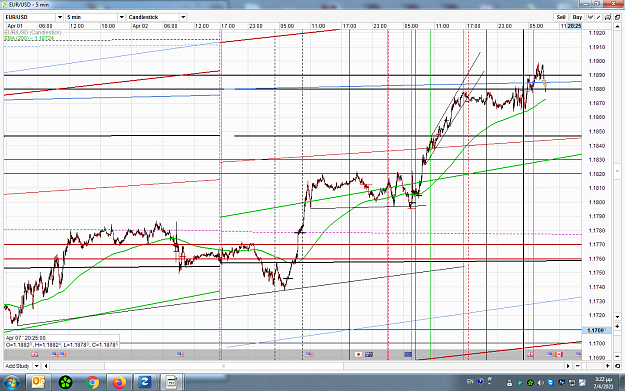Click the EUR/USD symbol input field
This screenshot has height=391, width=625.
coord(30,17)
